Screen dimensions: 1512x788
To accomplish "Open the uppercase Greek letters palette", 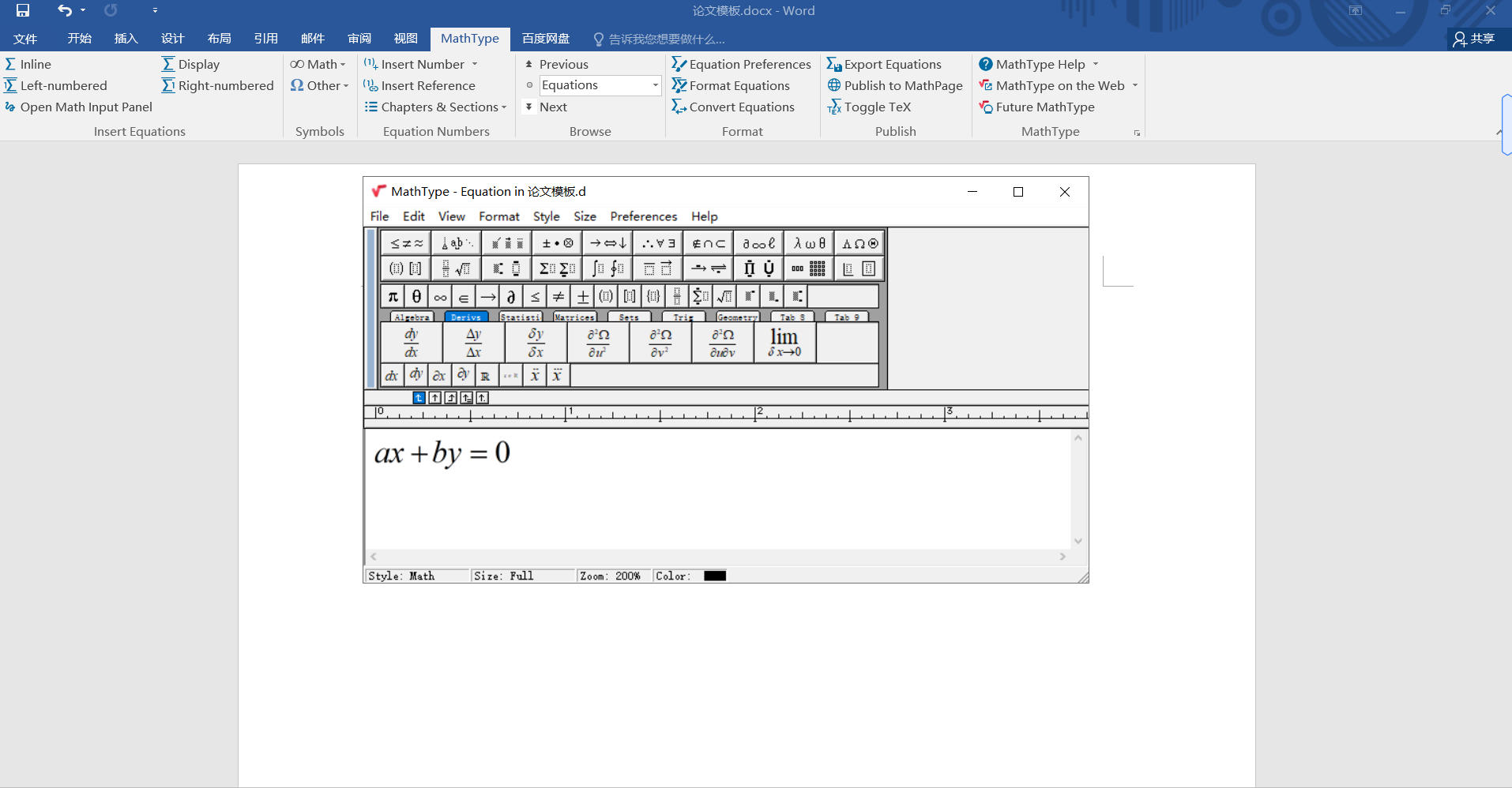I will pyautogui.click(x=859, y=243).
